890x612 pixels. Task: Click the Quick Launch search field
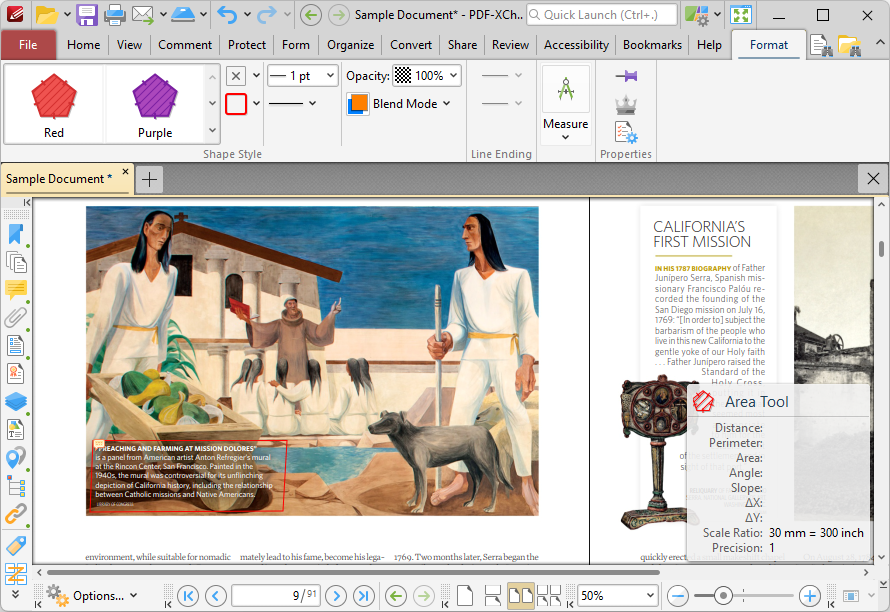coord(602,15)
